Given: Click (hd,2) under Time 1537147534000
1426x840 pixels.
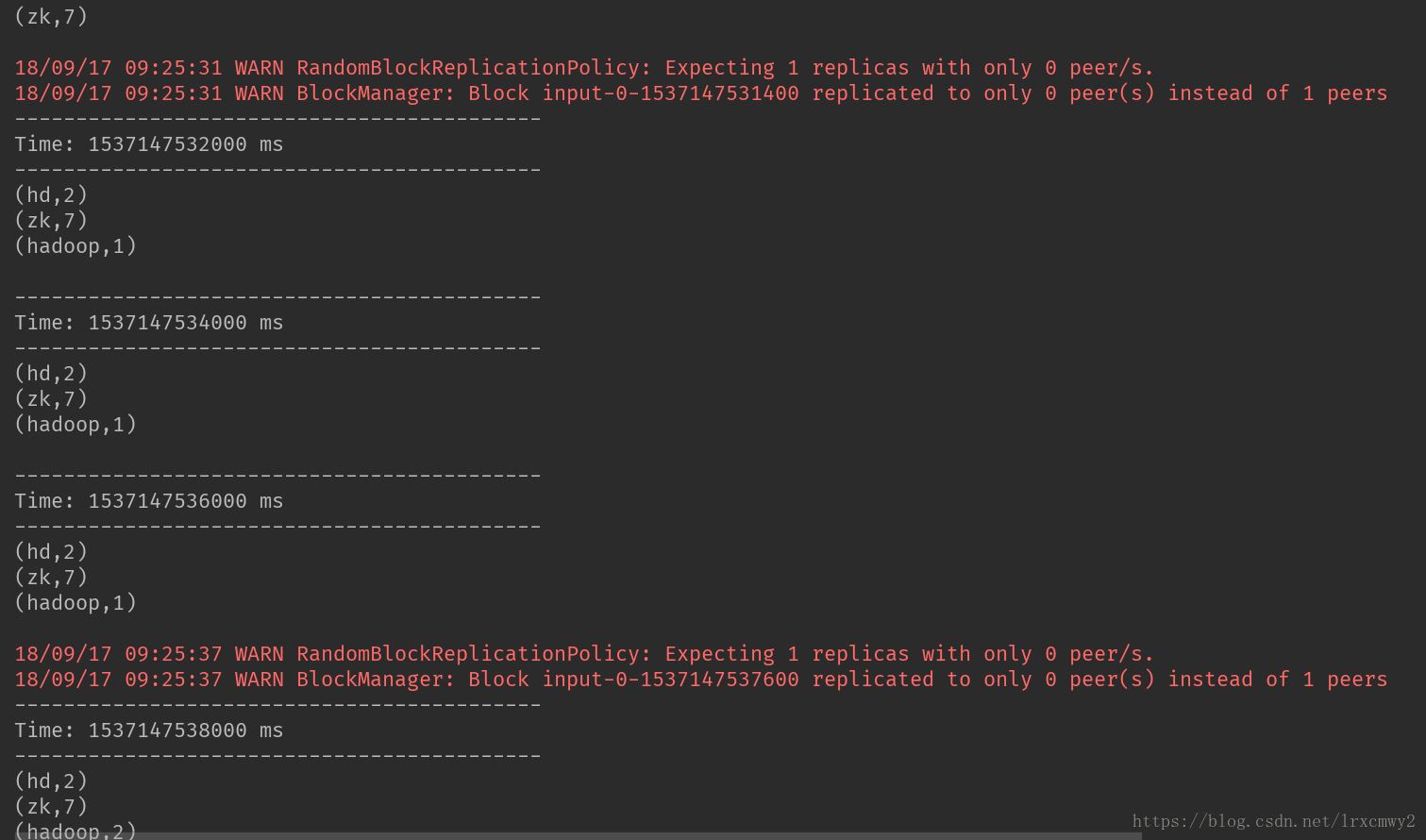Looking at the screenshot, I should coord(51,374).
